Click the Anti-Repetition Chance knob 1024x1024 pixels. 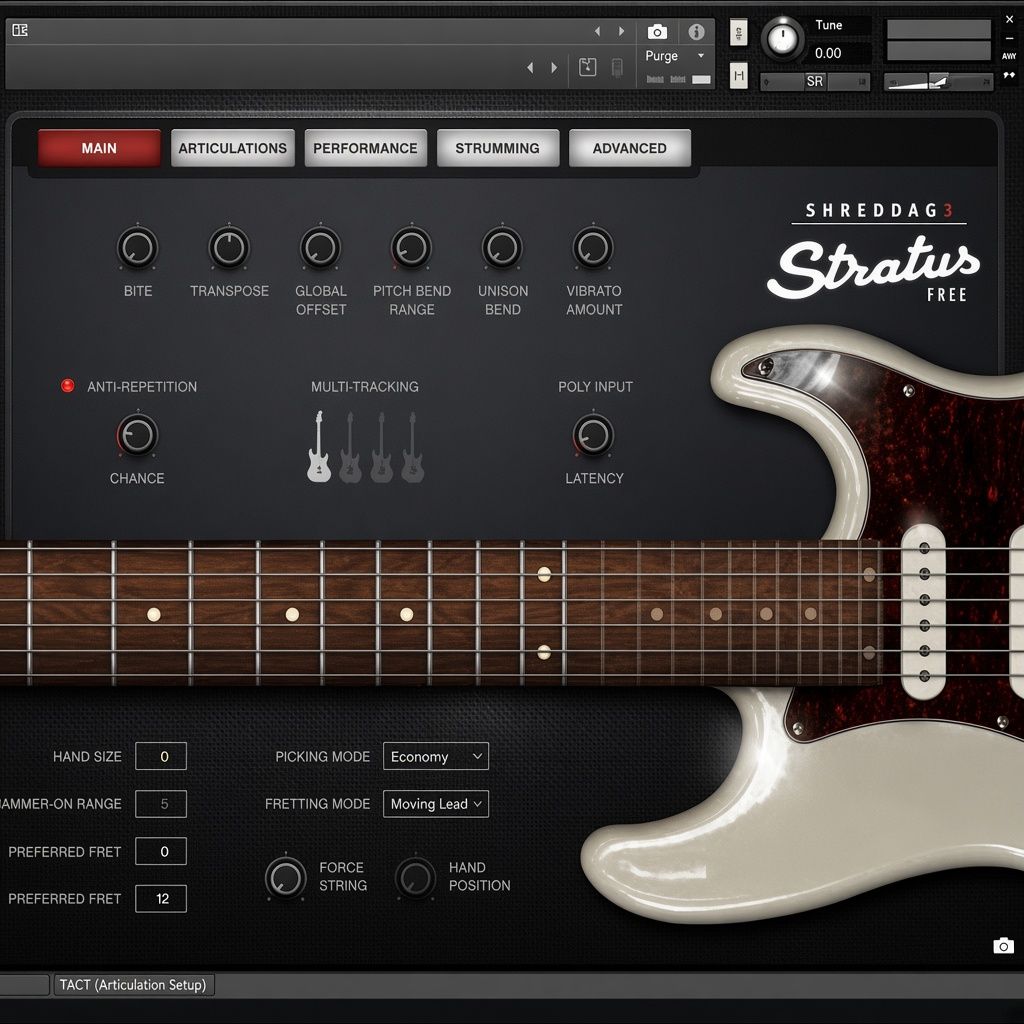click(137, 435)
